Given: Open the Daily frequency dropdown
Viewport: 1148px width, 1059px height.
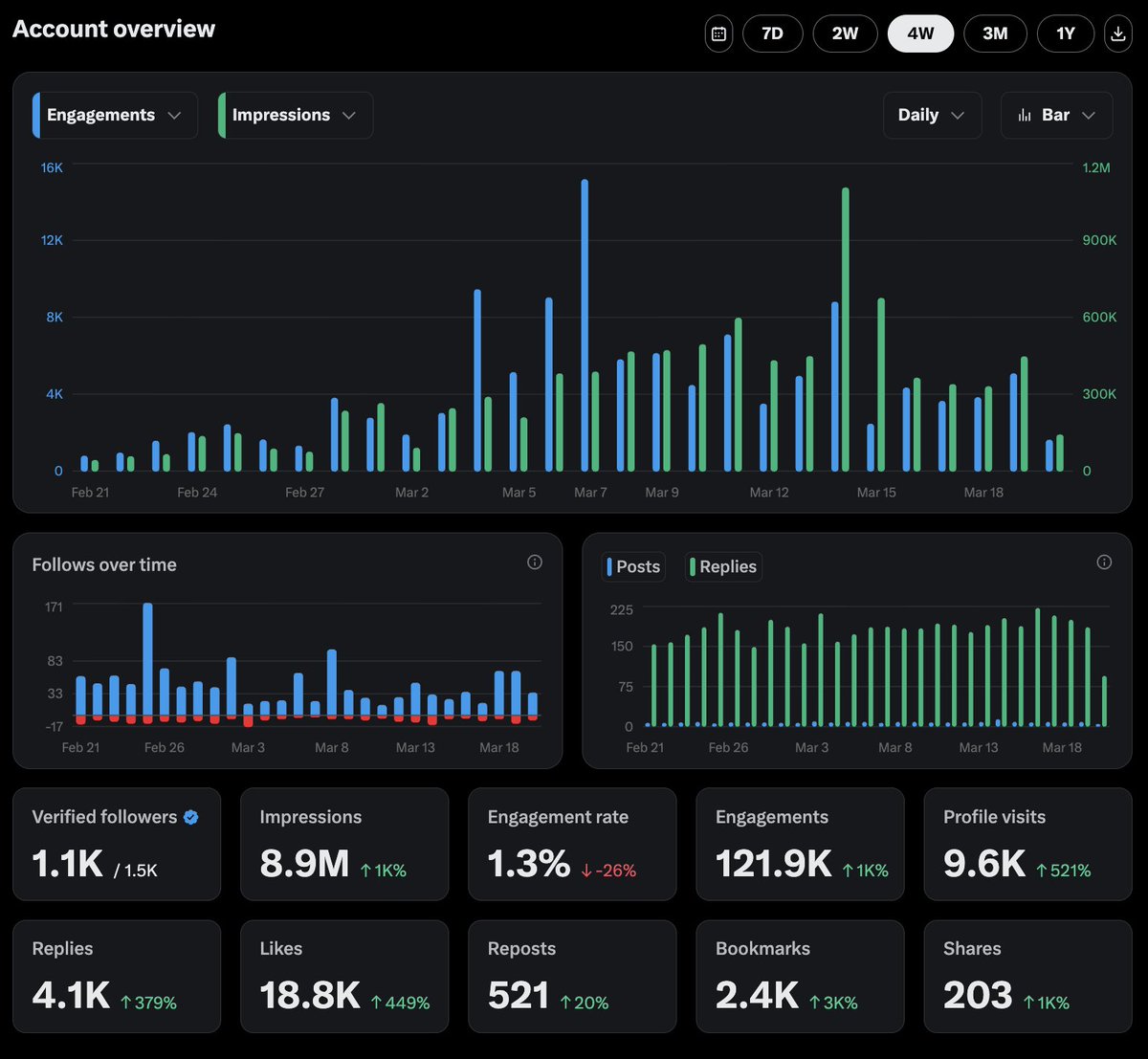Looking at the screenshot, I should pyautogui.click(x=932, y=115).
